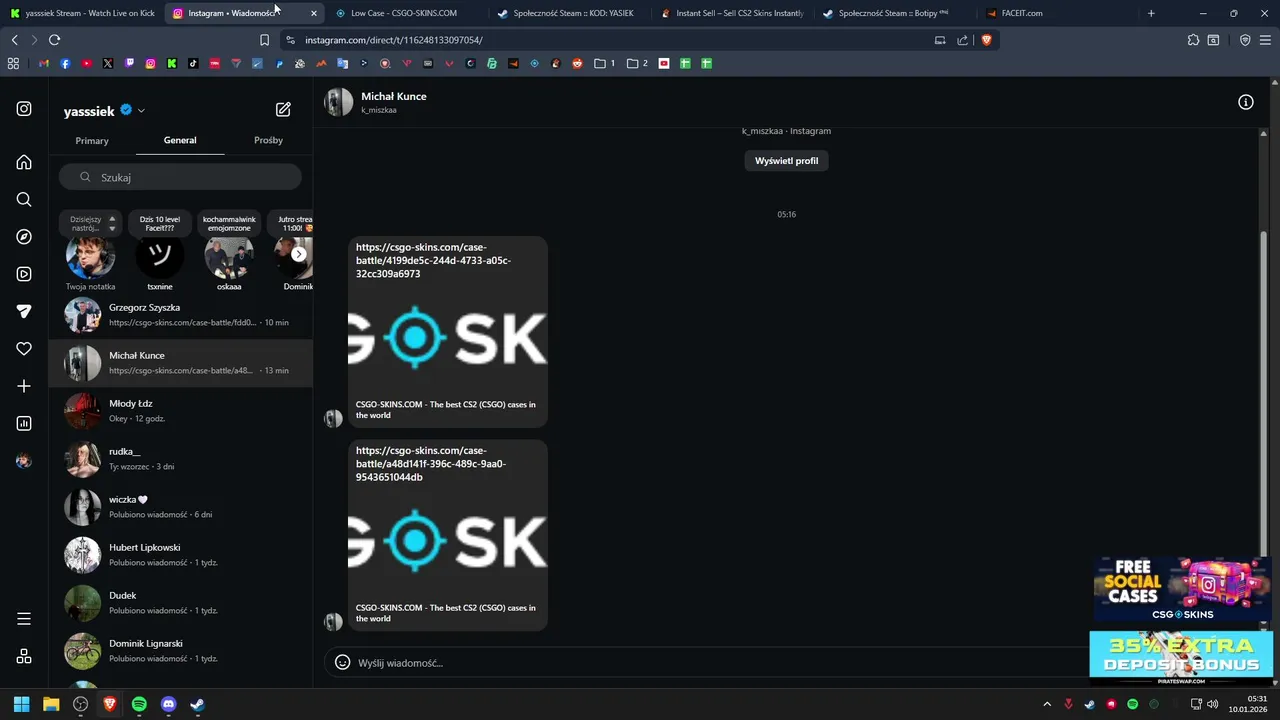Create new post plus icon

pyautogui.click(x=24, y=386)
